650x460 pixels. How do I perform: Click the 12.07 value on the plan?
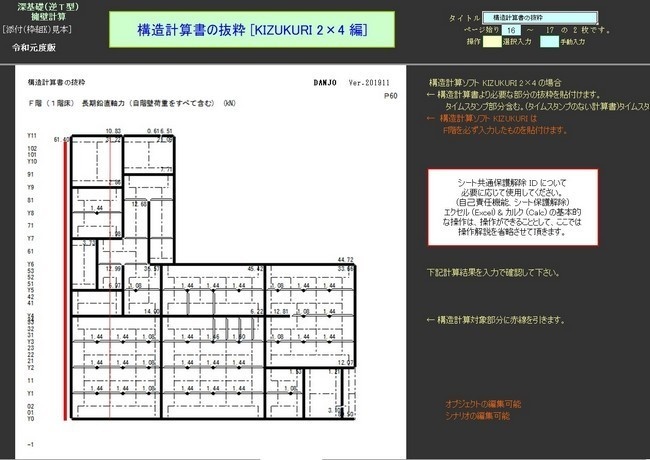tap(345, 363)
